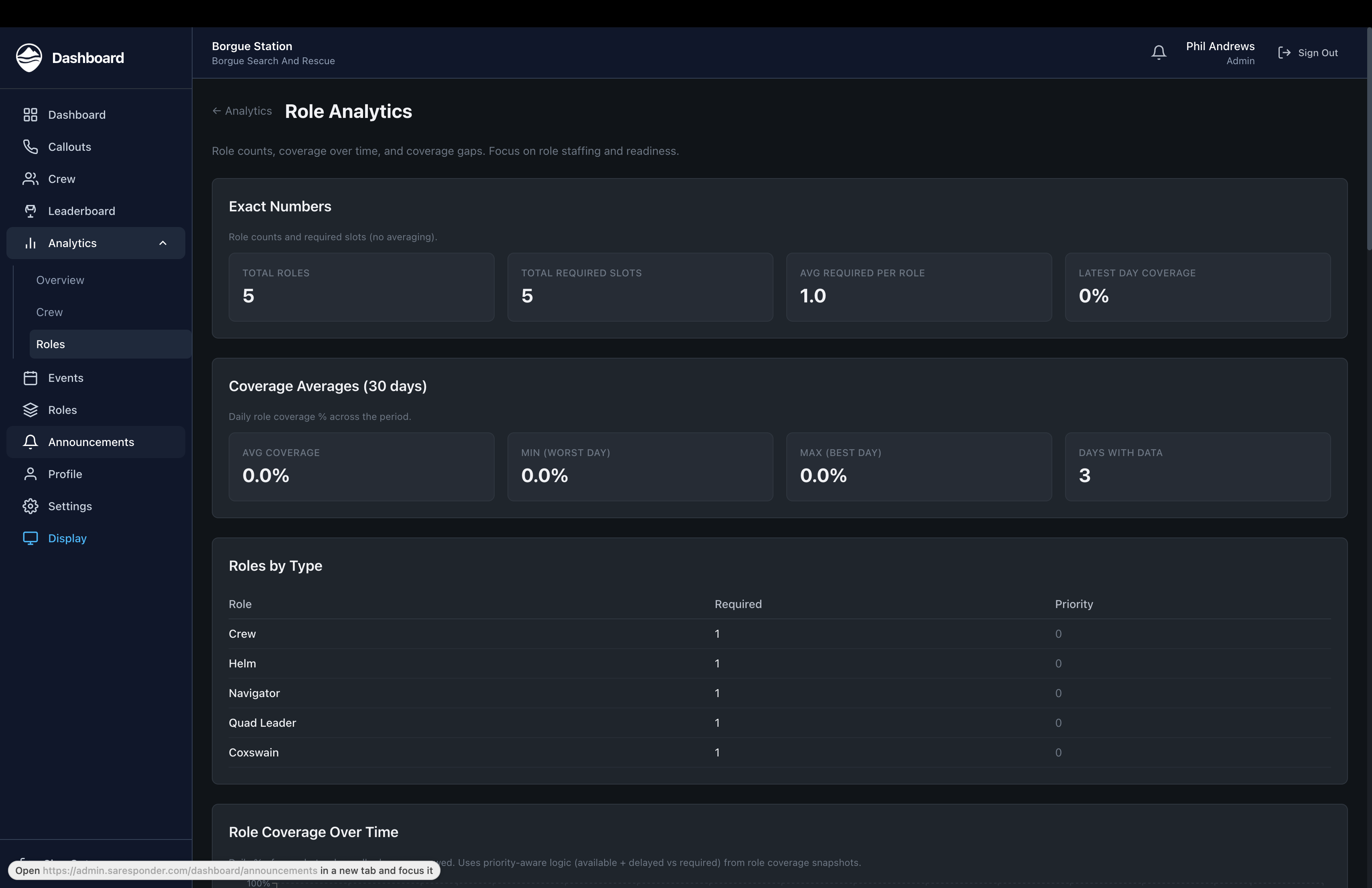This screenshot has height=888, width=1372.
Task: Select the Announcements bell icon
Action: tap(30, 442)
